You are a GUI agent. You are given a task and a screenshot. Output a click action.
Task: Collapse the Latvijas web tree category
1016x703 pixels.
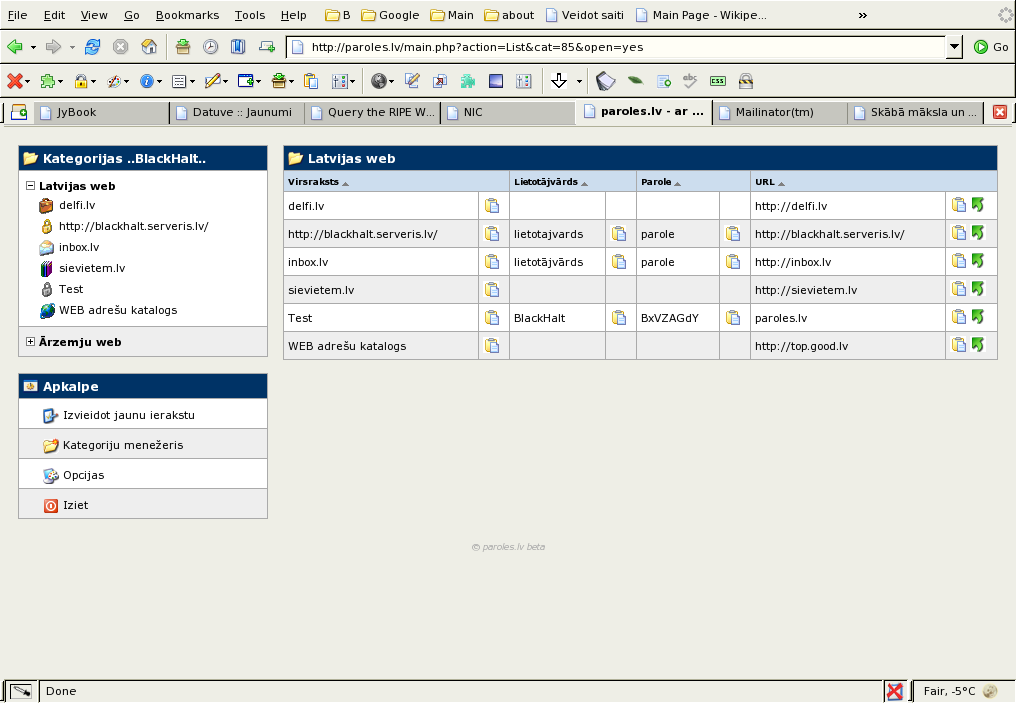[30, 186]
